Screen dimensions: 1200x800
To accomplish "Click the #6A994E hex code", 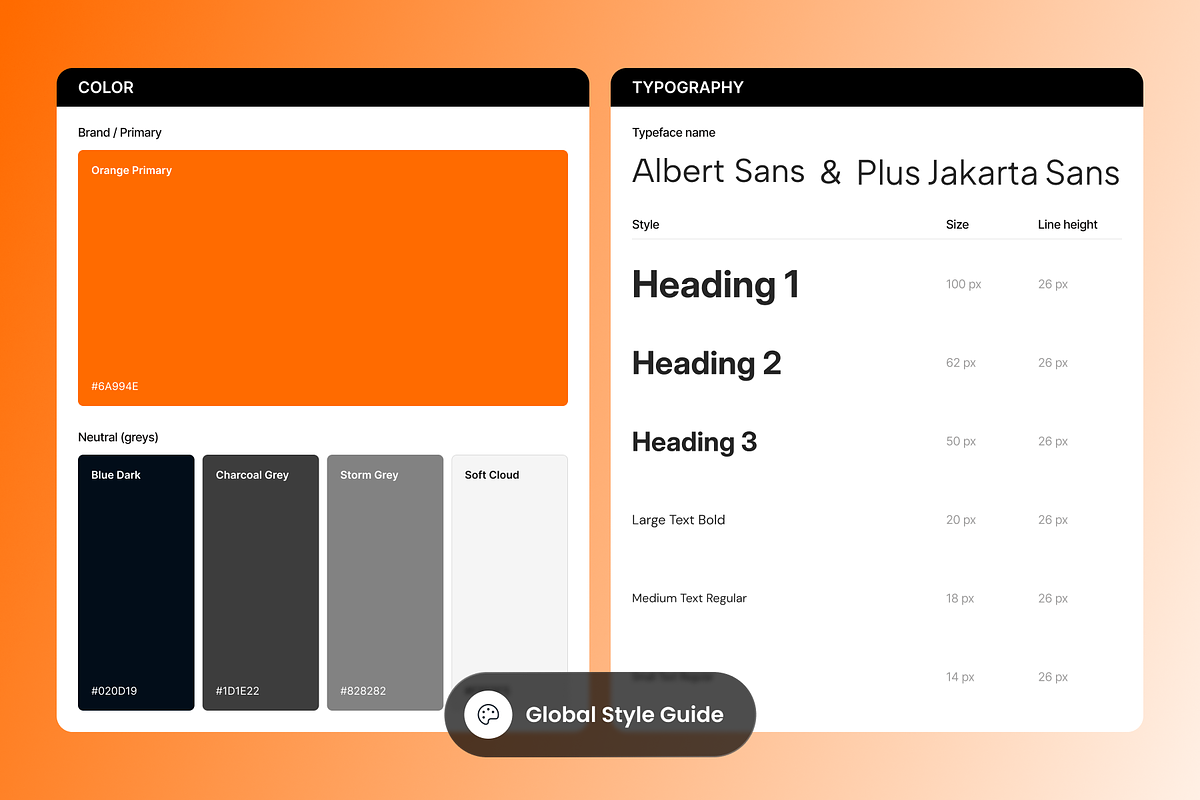I will pos(115,386).
